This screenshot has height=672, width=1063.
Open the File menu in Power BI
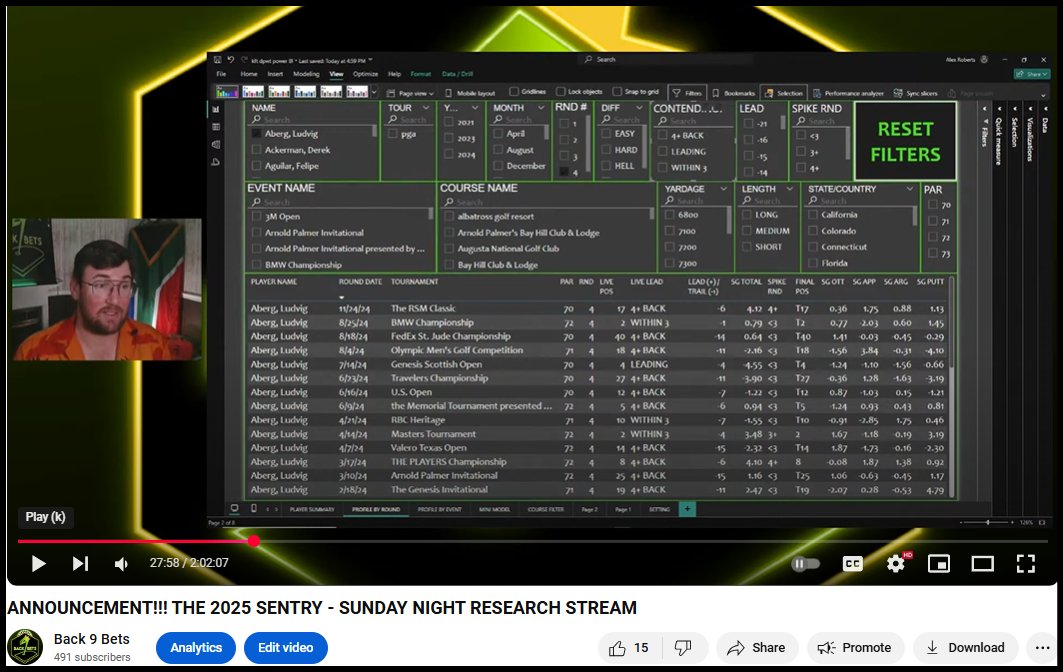coord(221,74)
